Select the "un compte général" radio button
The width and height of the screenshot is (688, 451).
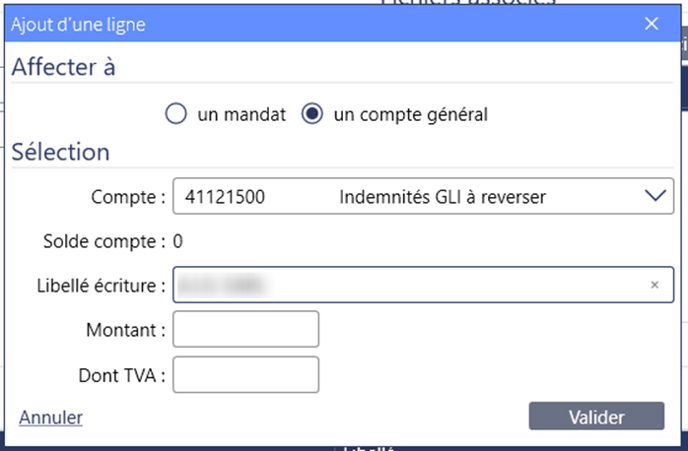[x=313, y=115]
